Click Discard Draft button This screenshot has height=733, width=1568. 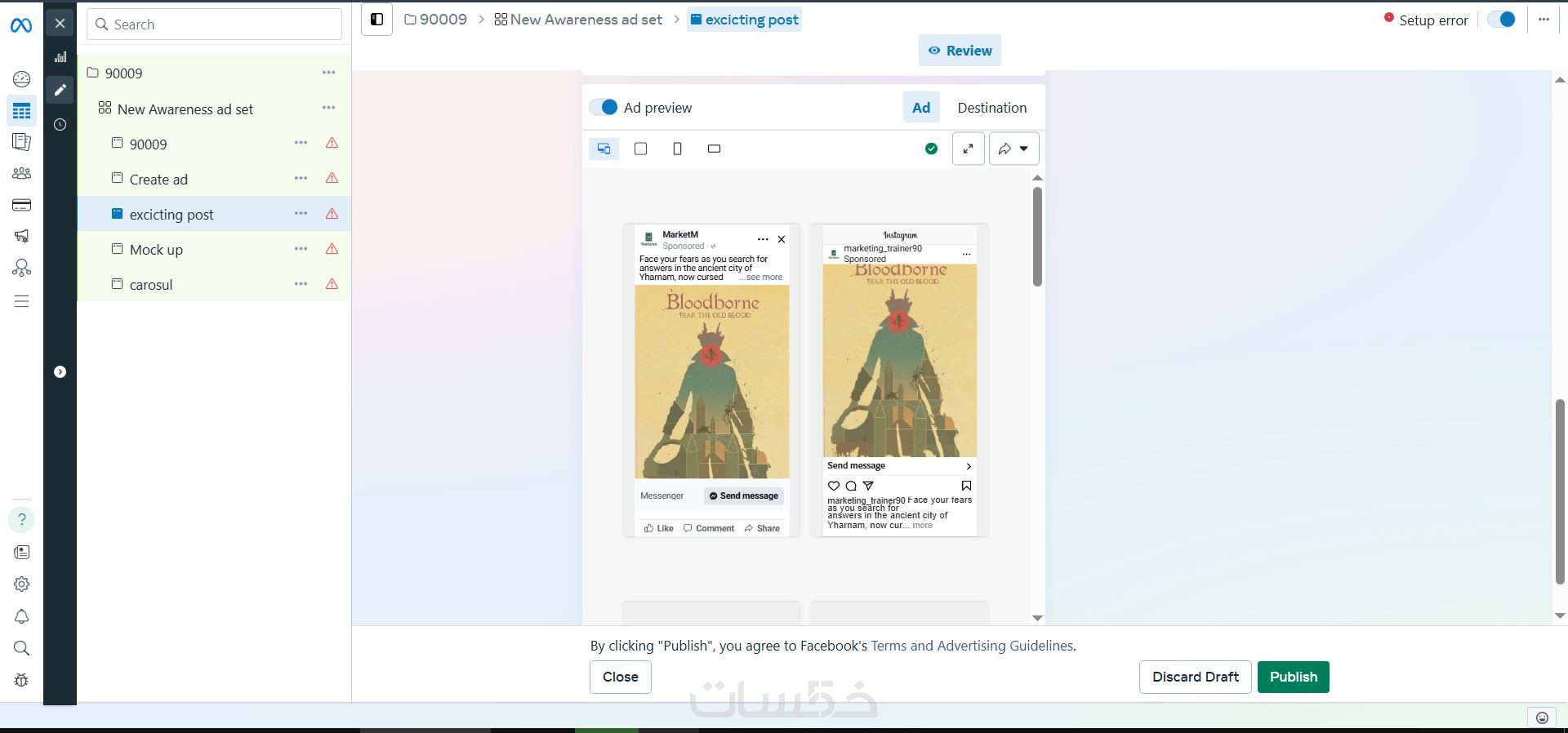1196,677
